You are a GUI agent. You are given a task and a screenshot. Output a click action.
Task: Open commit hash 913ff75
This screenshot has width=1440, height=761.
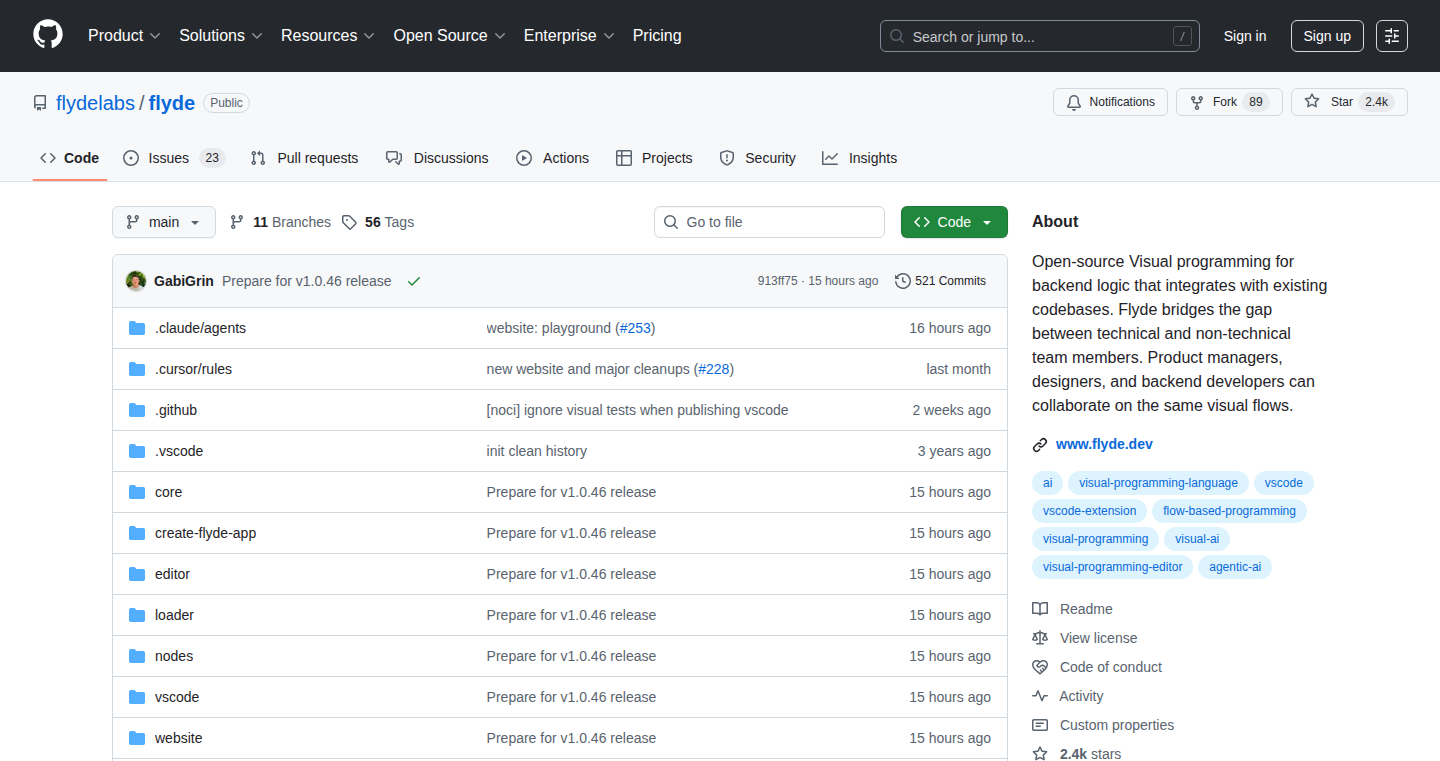point(777,281)
